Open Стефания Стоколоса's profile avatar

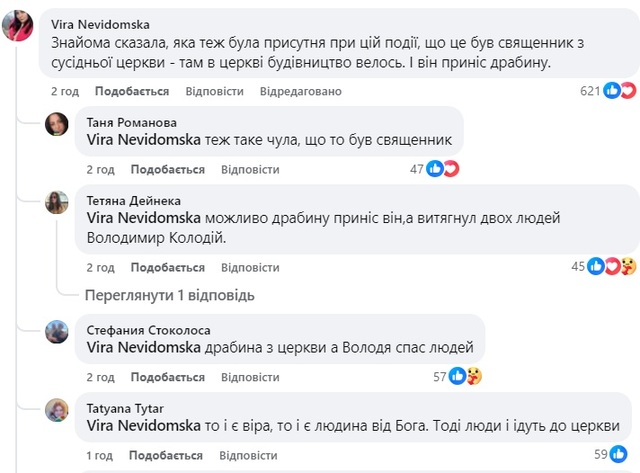[56, 331]
